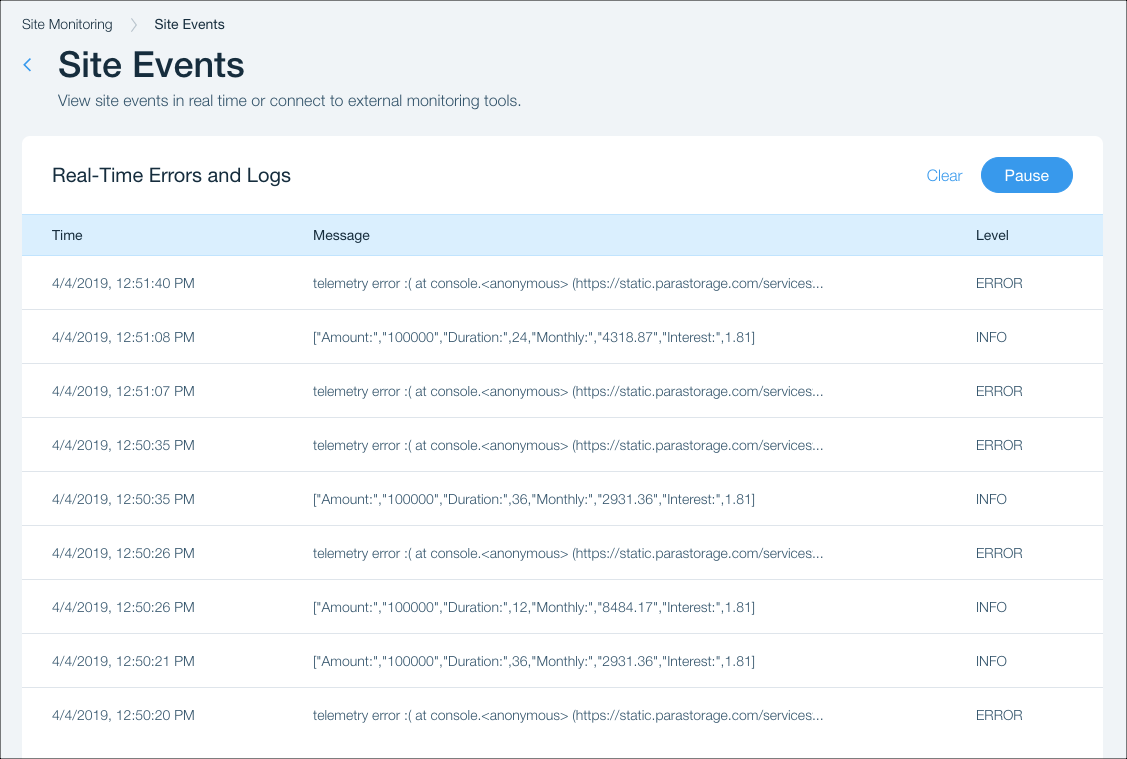1127x759 pixels.
Task: Click the ERROR level of the 12:50:20 PM entry
Action: click(999, 715)
